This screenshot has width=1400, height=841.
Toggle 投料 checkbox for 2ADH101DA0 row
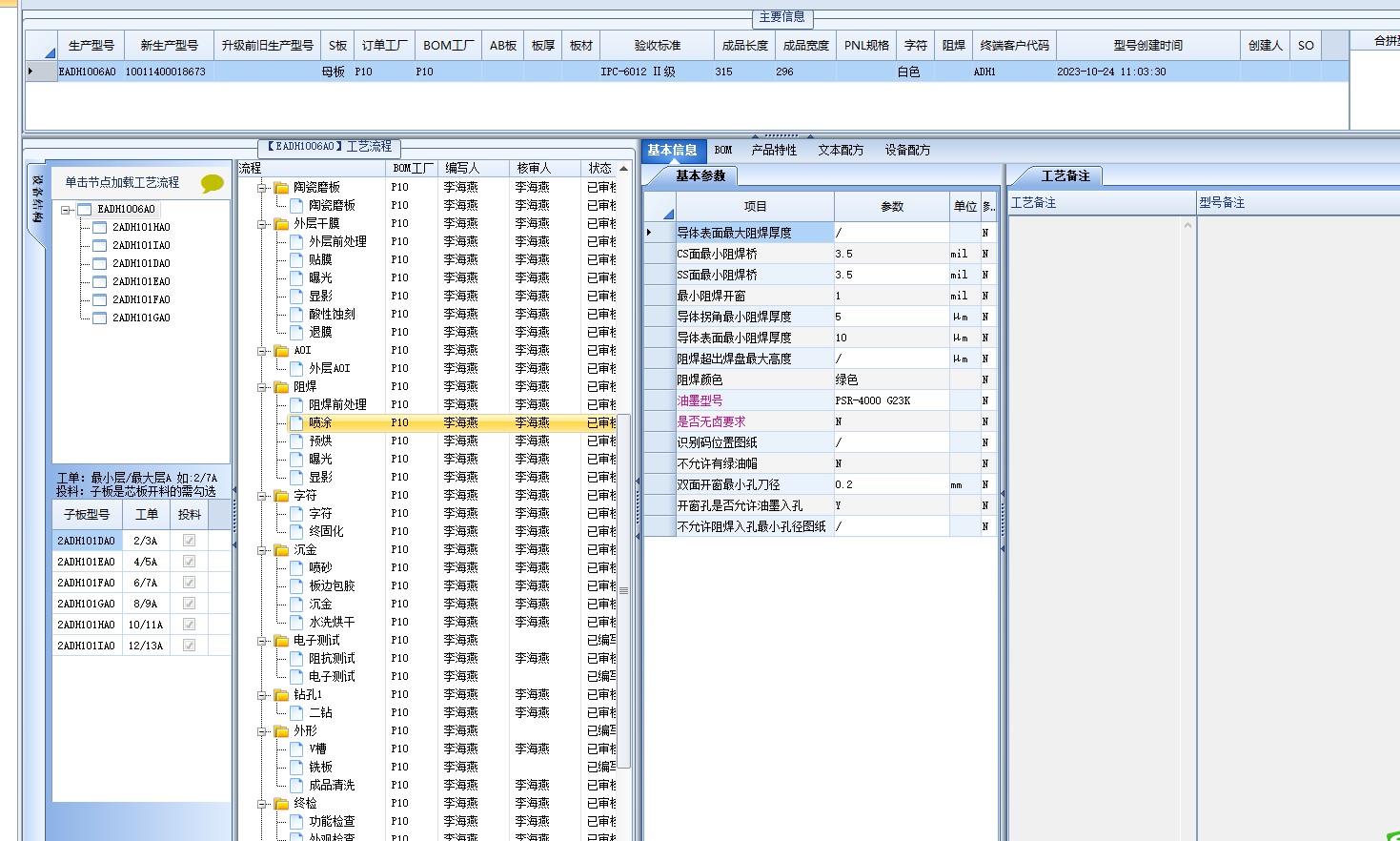tap(189, 541)
